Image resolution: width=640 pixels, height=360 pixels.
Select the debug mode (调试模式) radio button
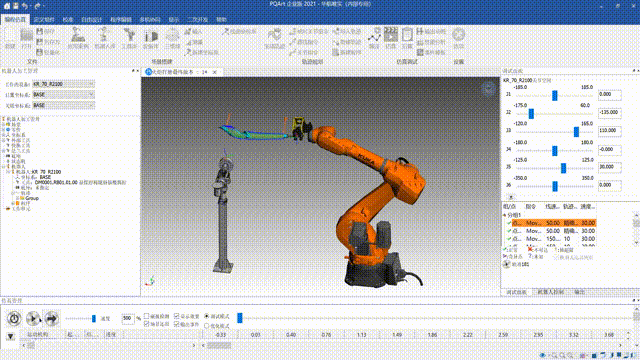click(207, 316)
